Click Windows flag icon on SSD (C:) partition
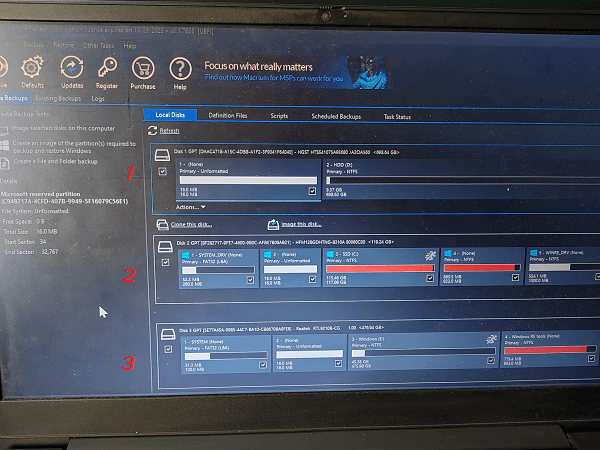600x450 pixels. coord(329,254)
